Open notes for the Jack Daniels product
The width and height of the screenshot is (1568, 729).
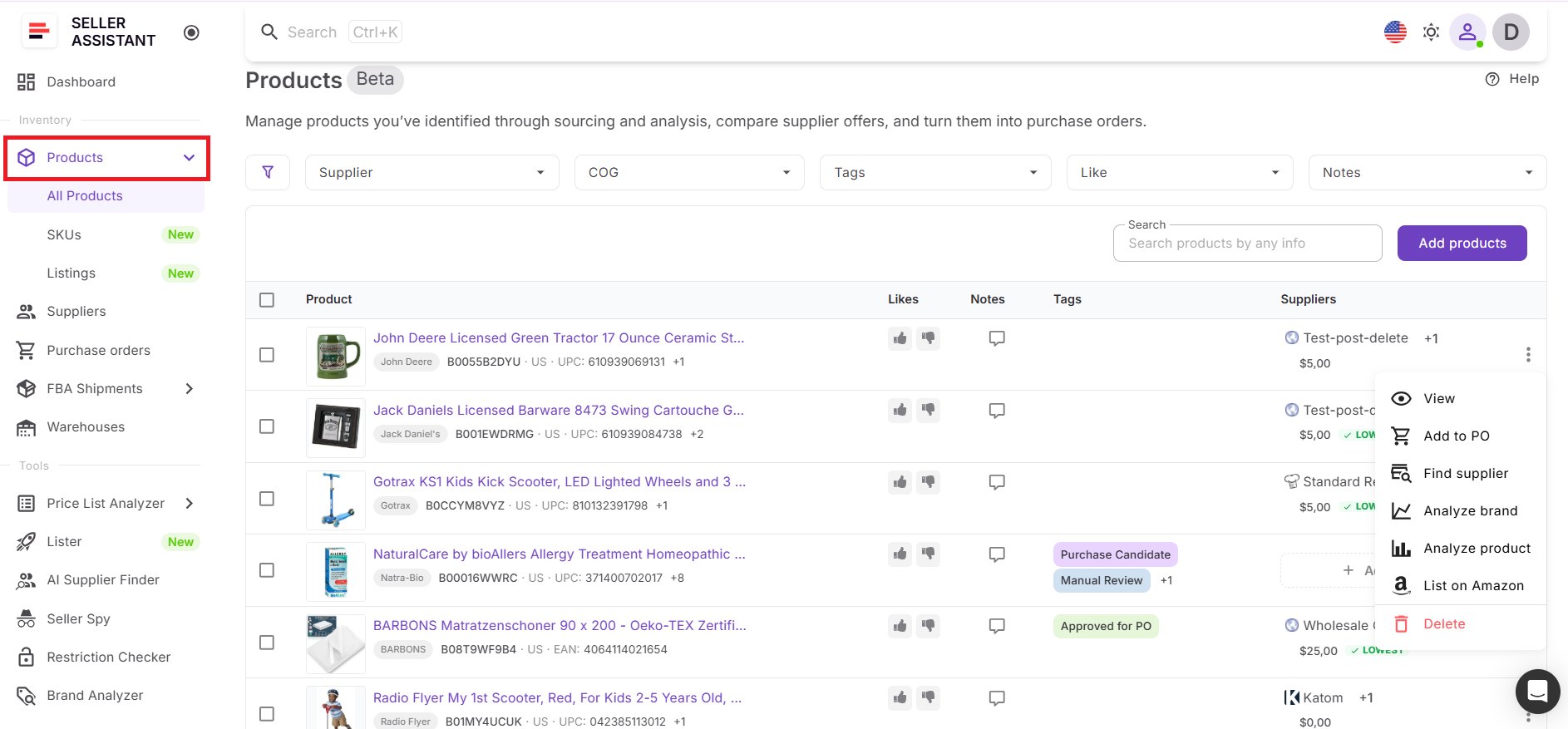point(997,411)
